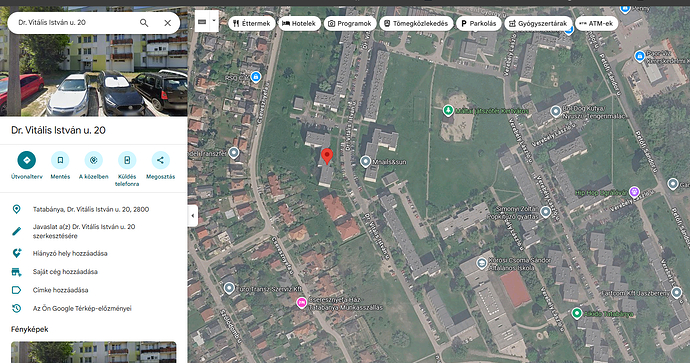Select Simonyi Zoltán marker
The width and height of the screenshot is (690, 363).
click(545, 212)
